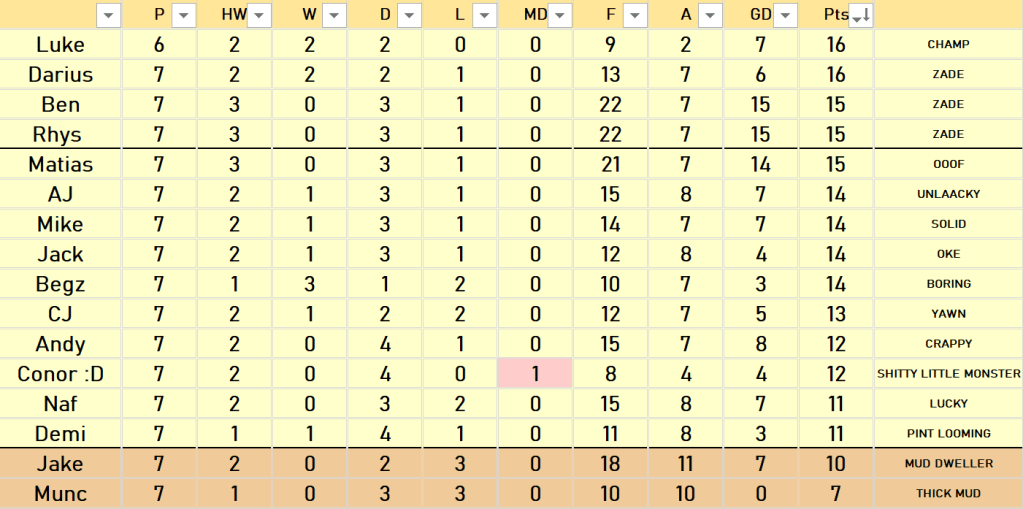Open the D column filter arrow

[409, 15]
